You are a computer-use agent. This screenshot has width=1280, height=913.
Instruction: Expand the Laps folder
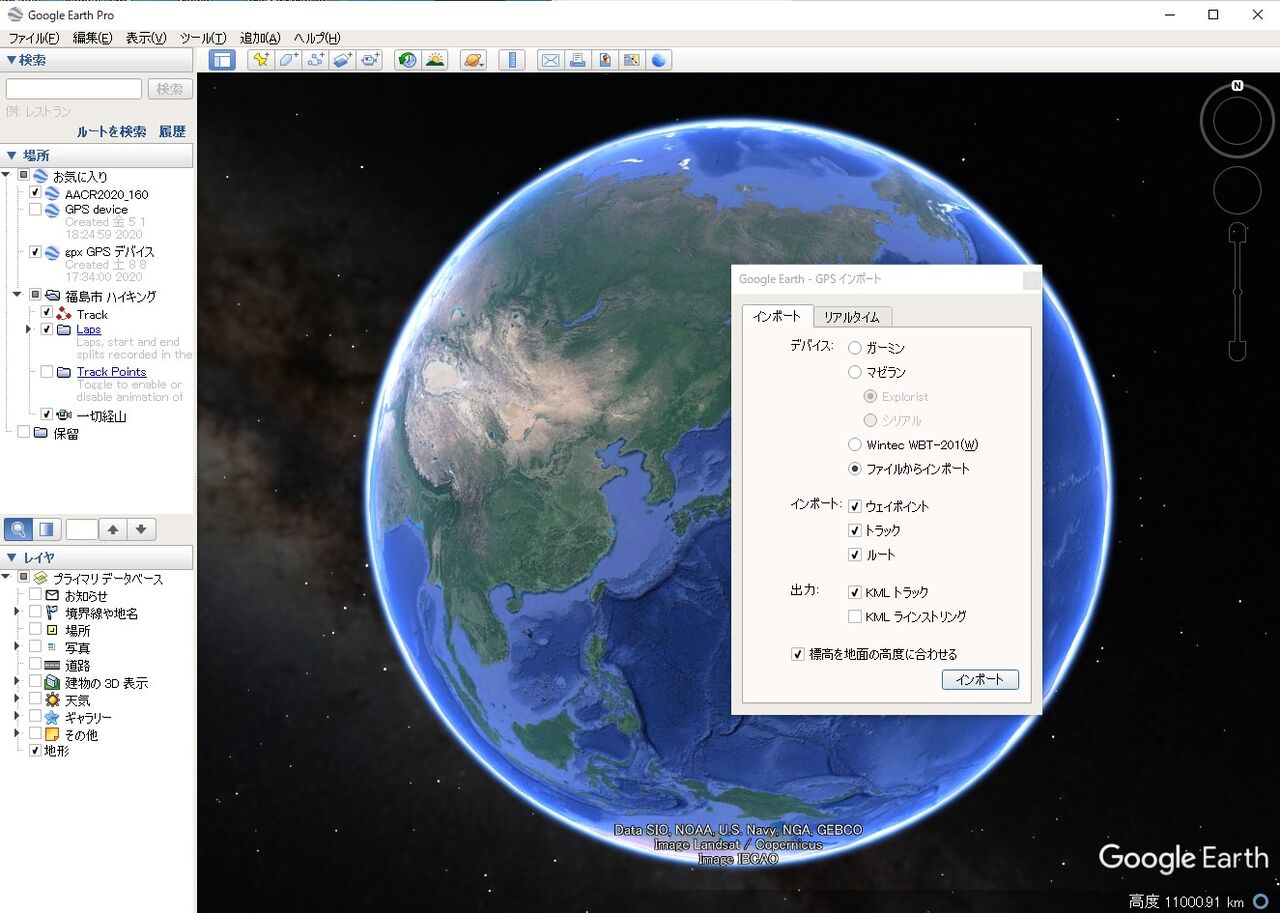point(28,329)
